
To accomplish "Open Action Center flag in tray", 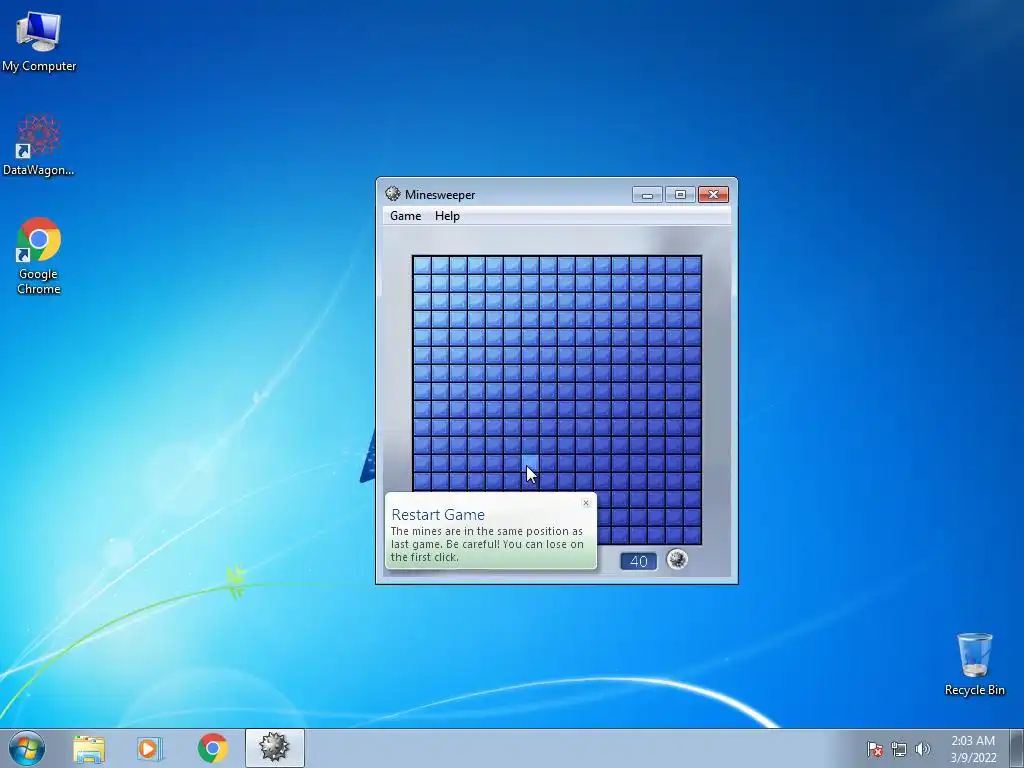I will pos(874,749).
